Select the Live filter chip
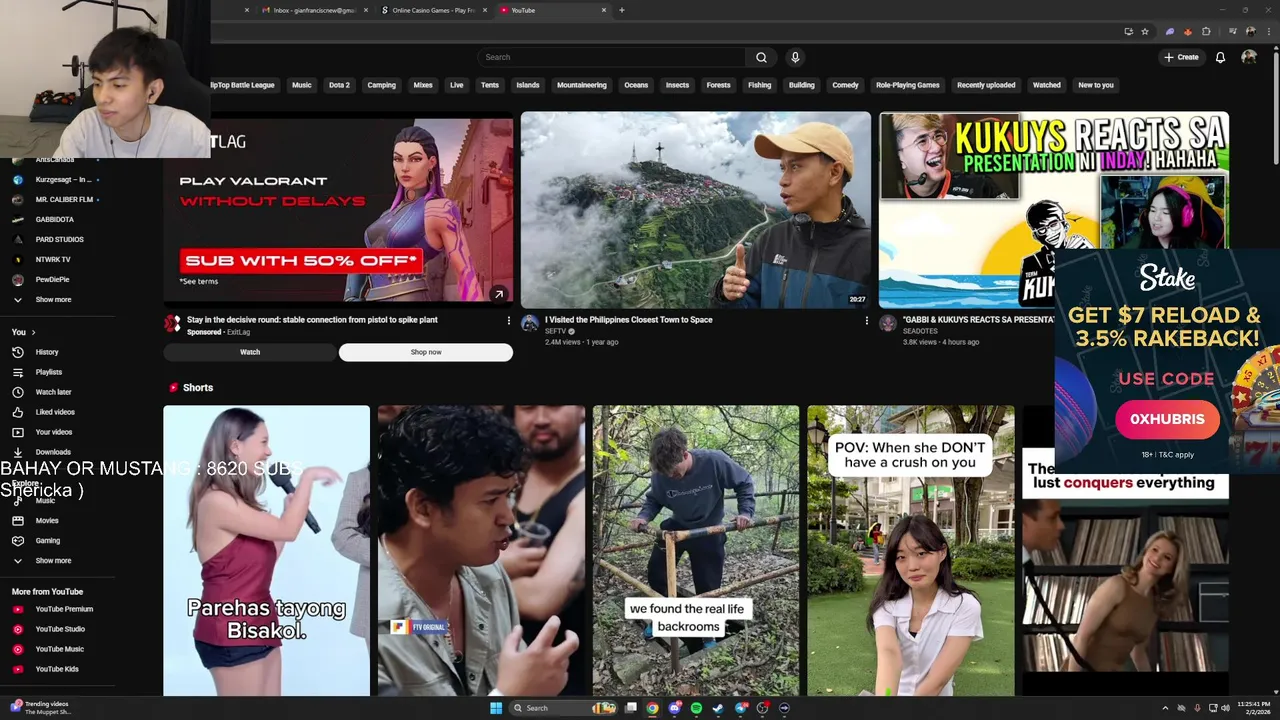Screen dimensions: 1280x720 456,85
